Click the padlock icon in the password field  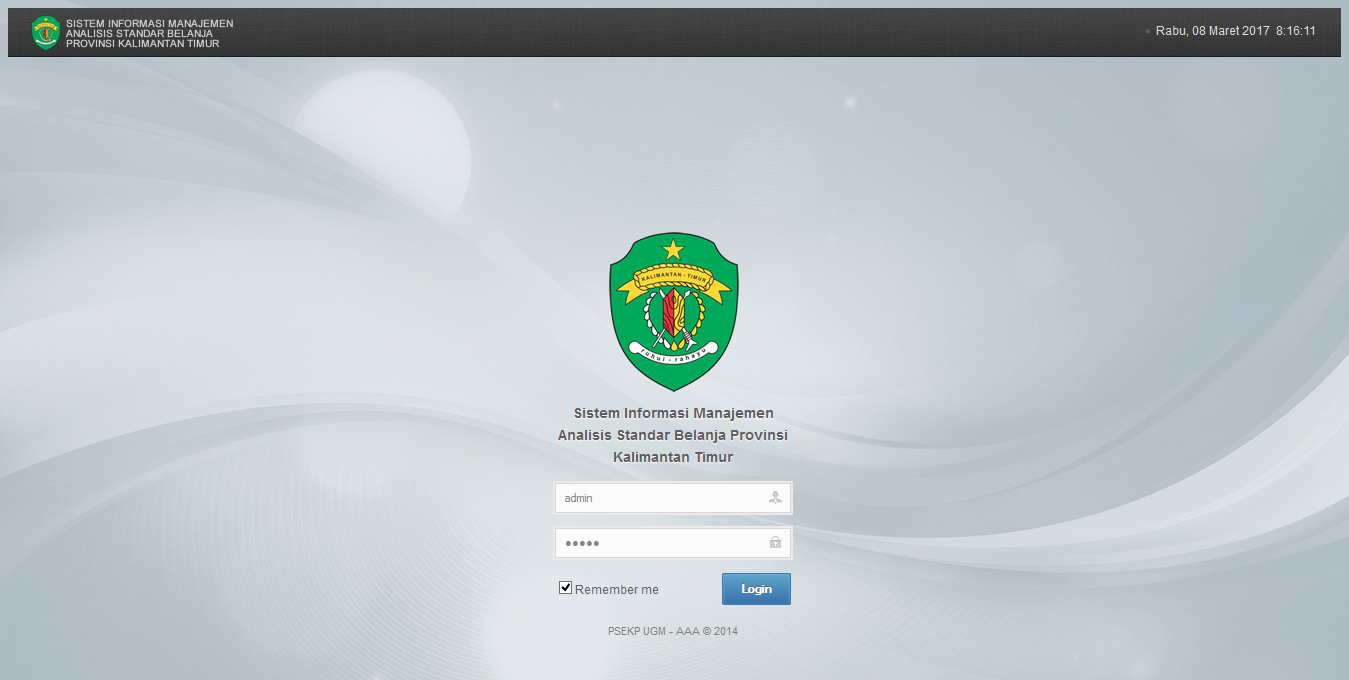click(x=775, y=542)
